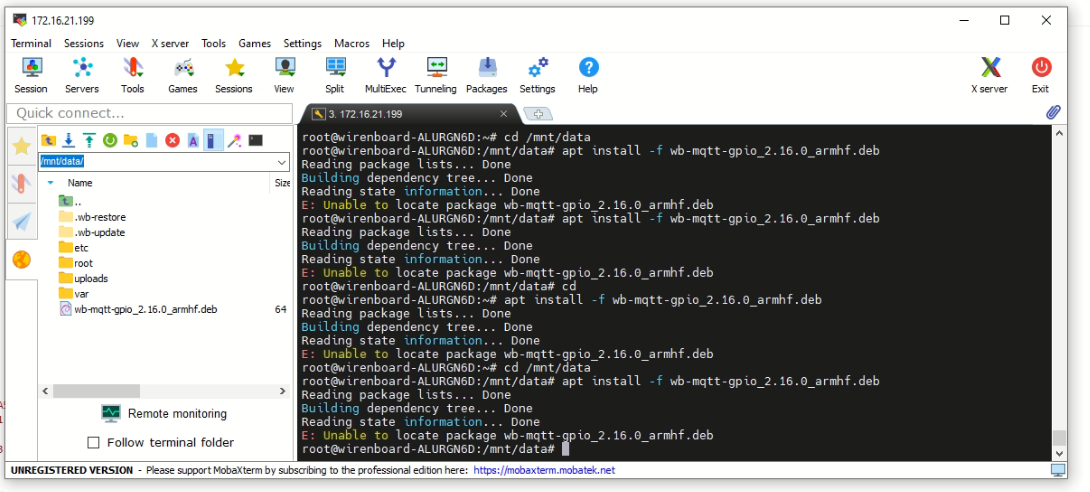
Task: Select the root folder
Action: pos(76,263)
